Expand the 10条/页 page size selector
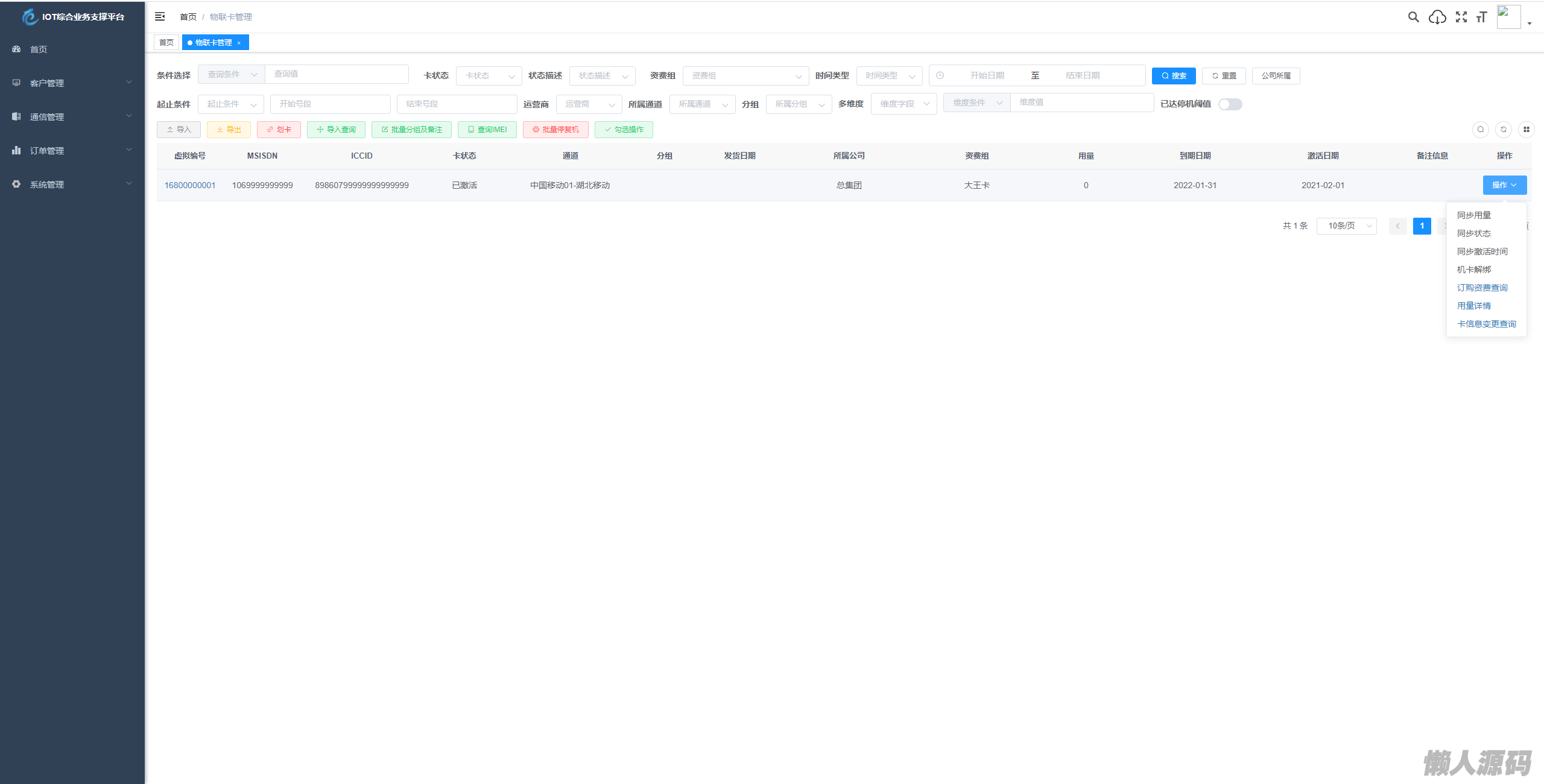 [x=1346, y=226]
